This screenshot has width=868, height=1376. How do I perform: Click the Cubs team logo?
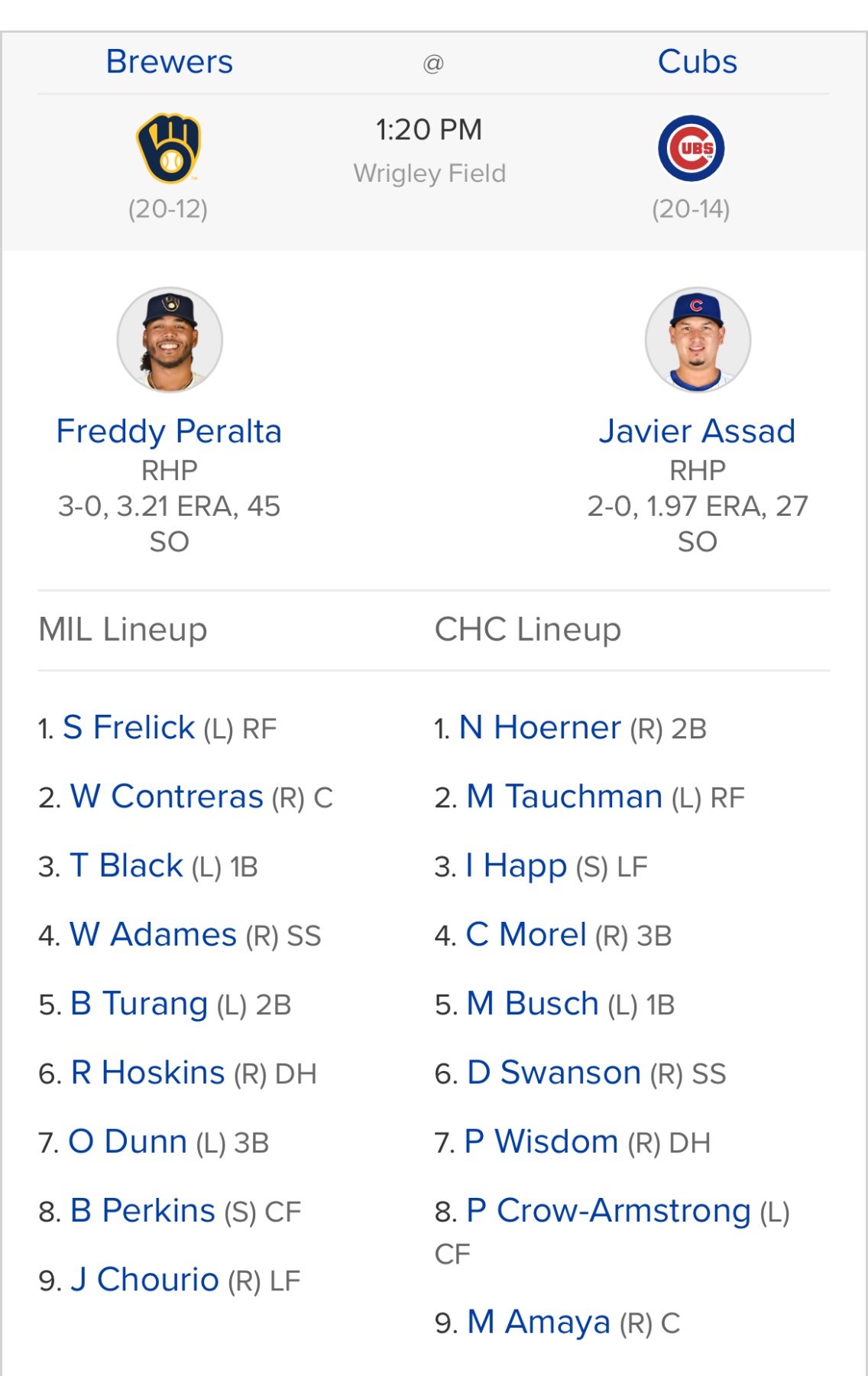(x=691, y=148)
